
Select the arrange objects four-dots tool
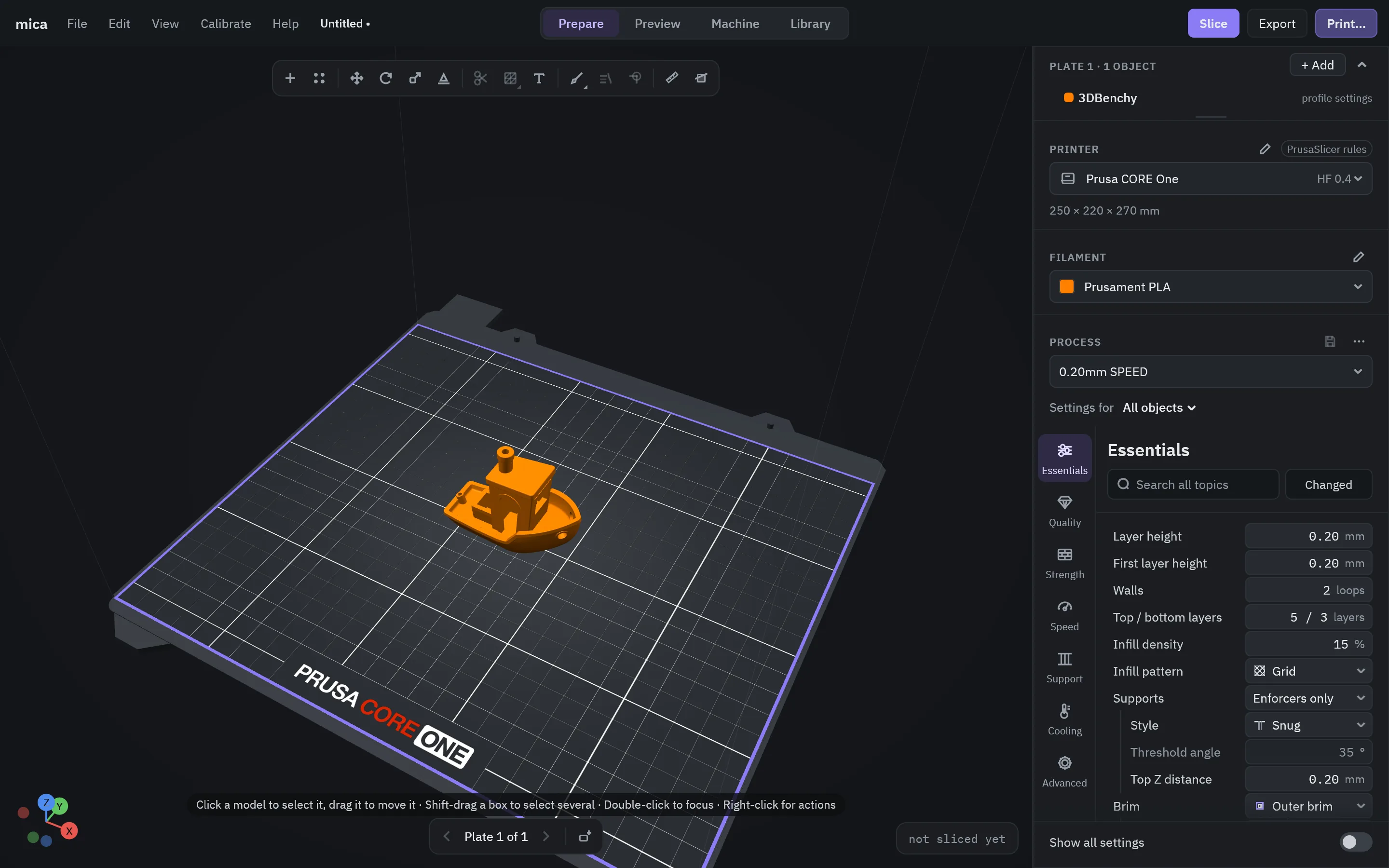319,78
